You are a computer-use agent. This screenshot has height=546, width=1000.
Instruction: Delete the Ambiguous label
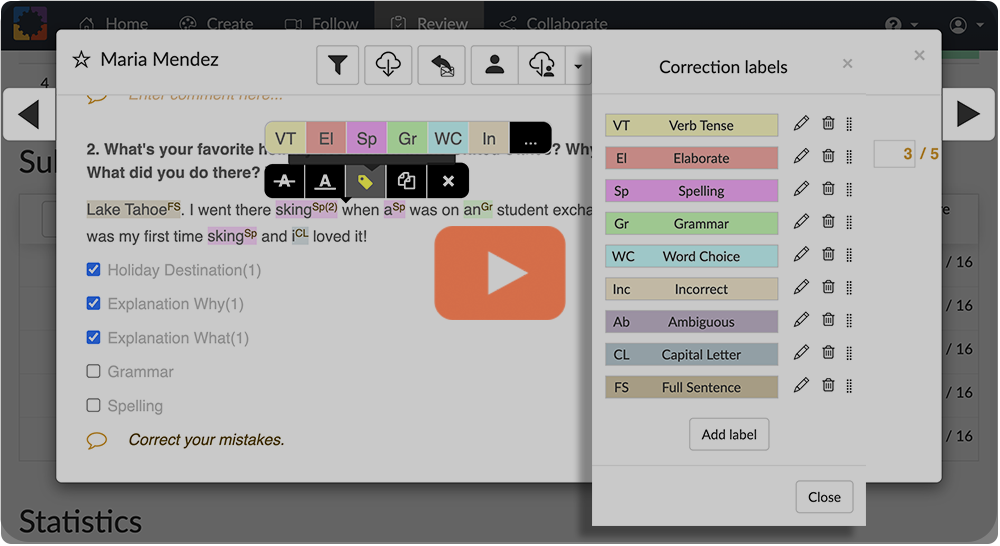(828, 320)
